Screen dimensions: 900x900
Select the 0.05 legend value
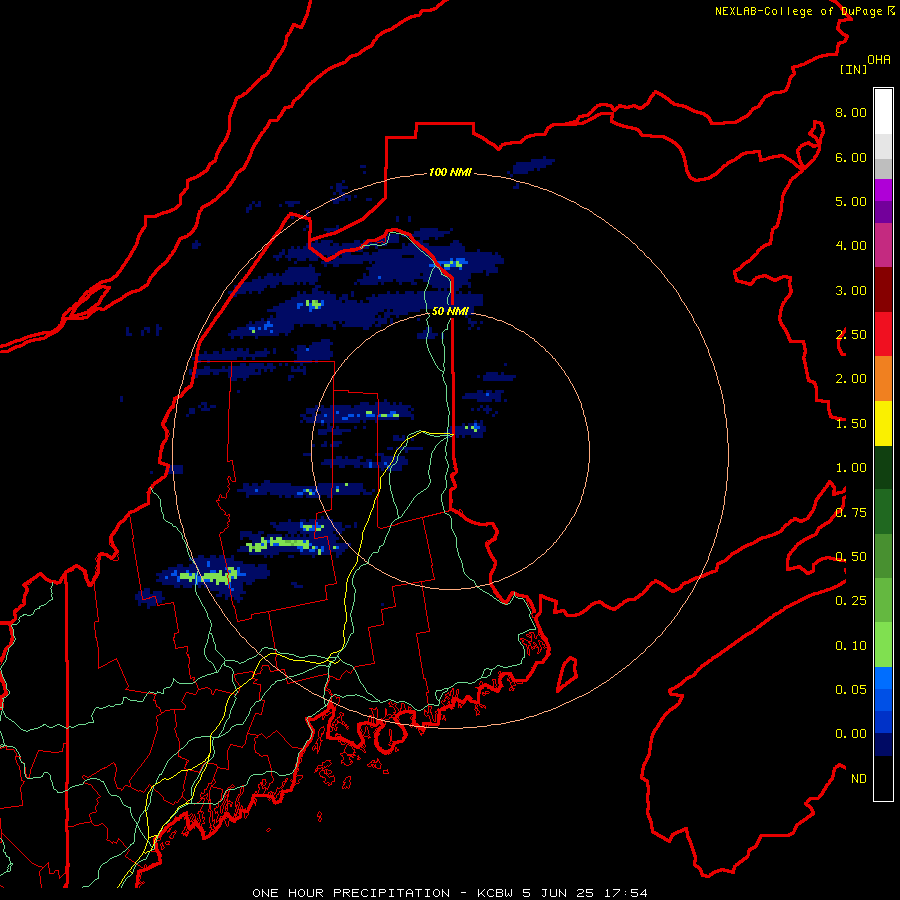coord(851,690)
